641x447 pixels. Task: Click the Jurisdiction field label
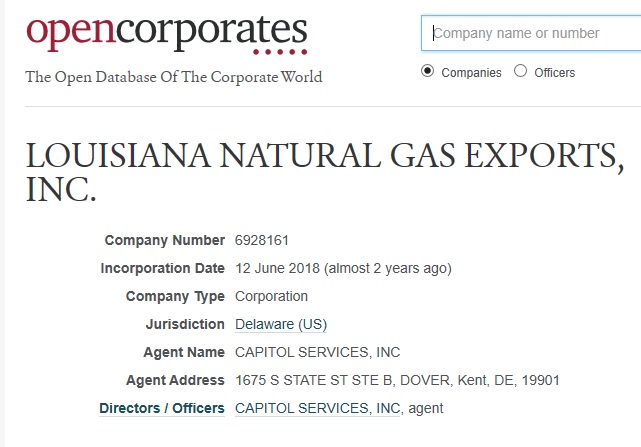tap(185, 324)
